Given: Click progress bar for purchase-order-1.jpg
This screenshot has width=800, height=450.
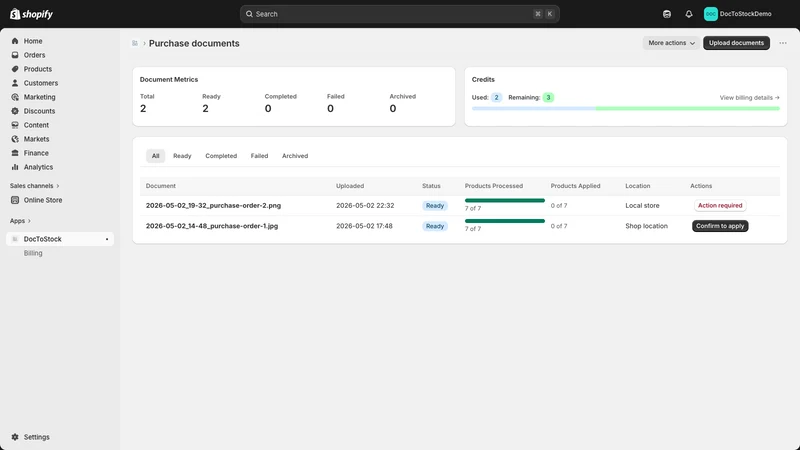Looking at the screenshot, I should point(505,221).
